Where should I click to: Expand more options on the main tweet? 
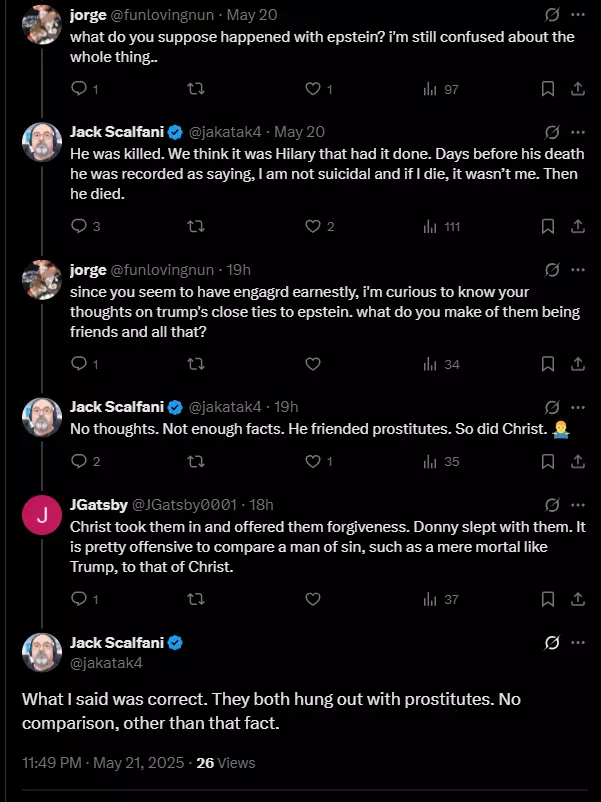click(578, 642)
